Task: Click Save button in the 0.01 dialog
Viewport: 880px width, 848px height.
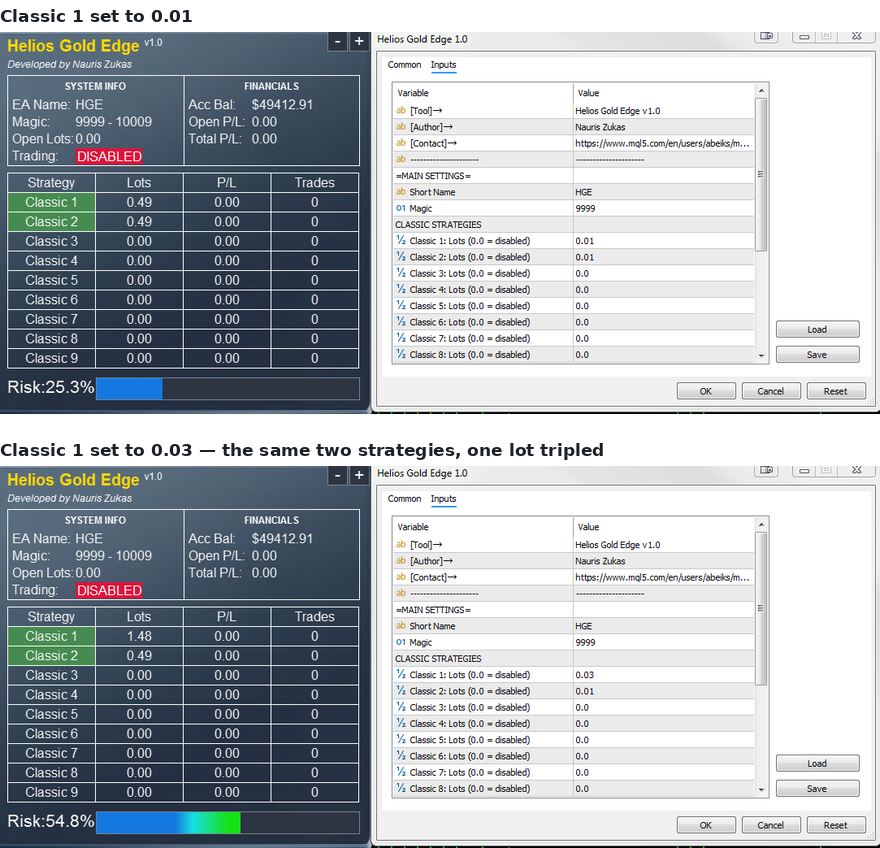Action: (817, 355)
